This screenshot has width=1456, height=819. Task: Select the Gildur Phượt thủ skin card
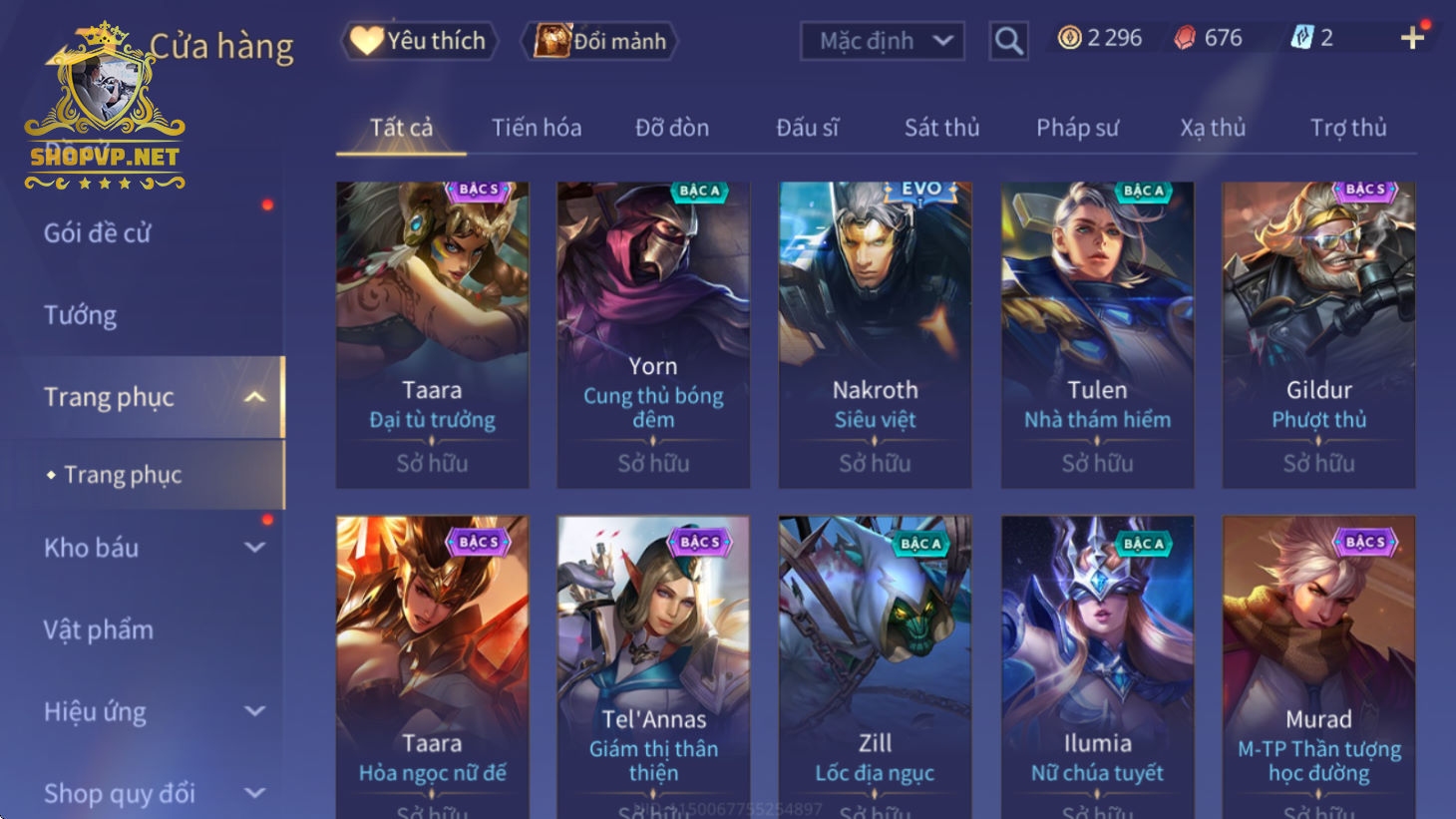tap(1318, 335)
